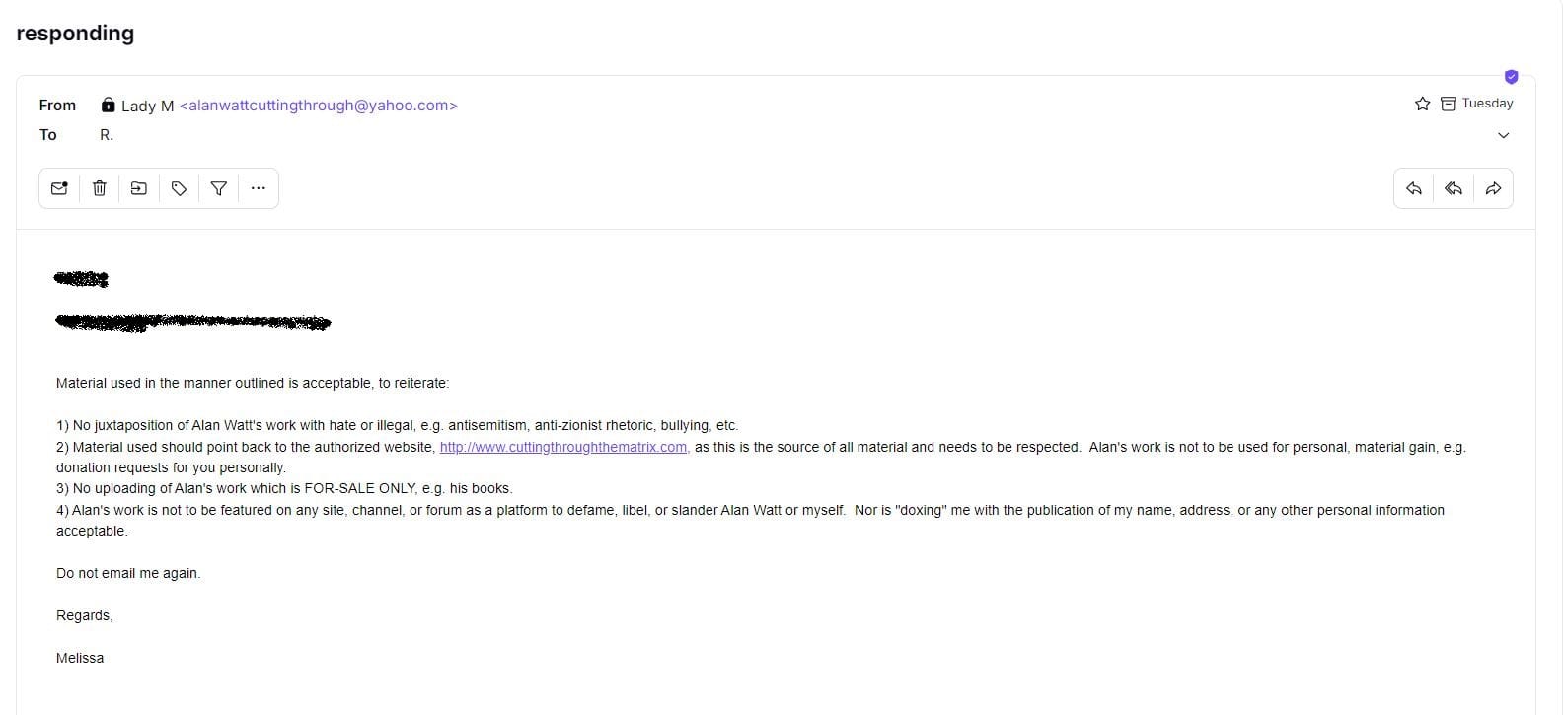
Task: Click the lock encryption icon beside Lady M
Action: pos(109,105)
